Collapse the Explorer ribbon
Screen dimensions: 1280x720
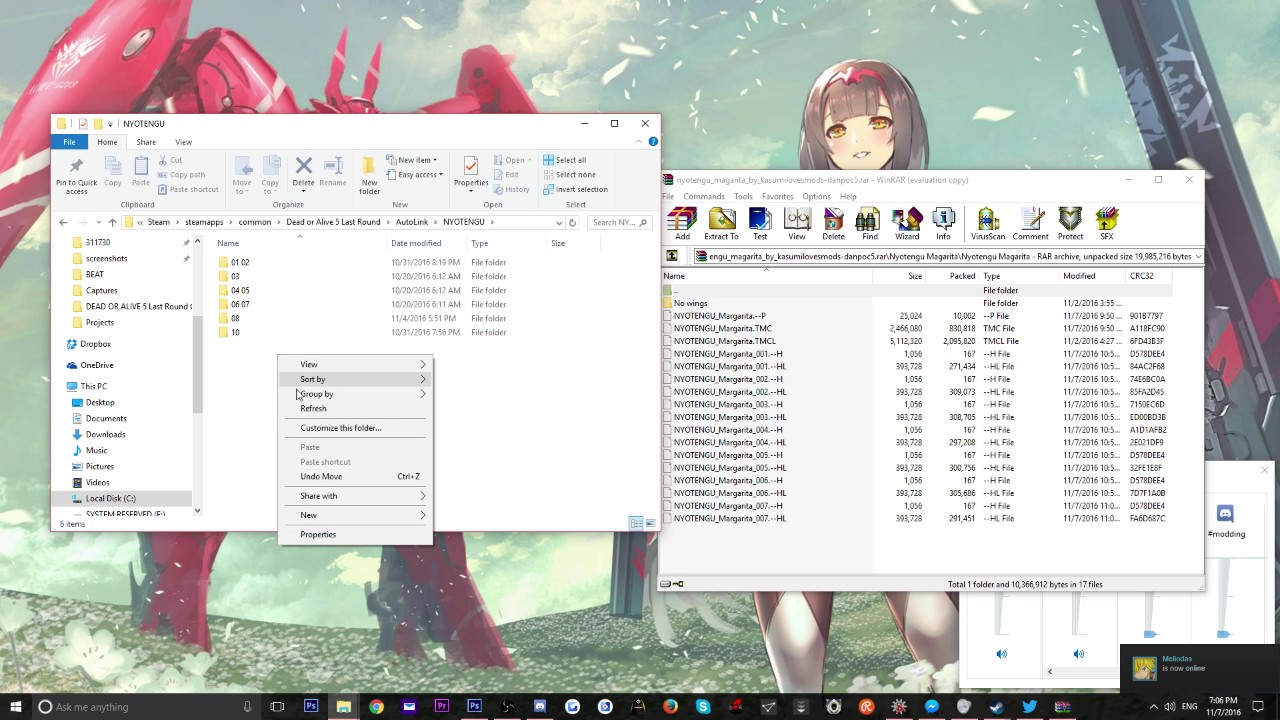638,142
